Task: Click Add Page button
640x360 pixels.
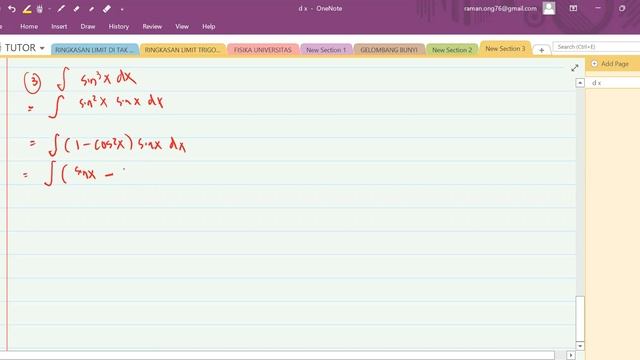Action: (611, 64)
